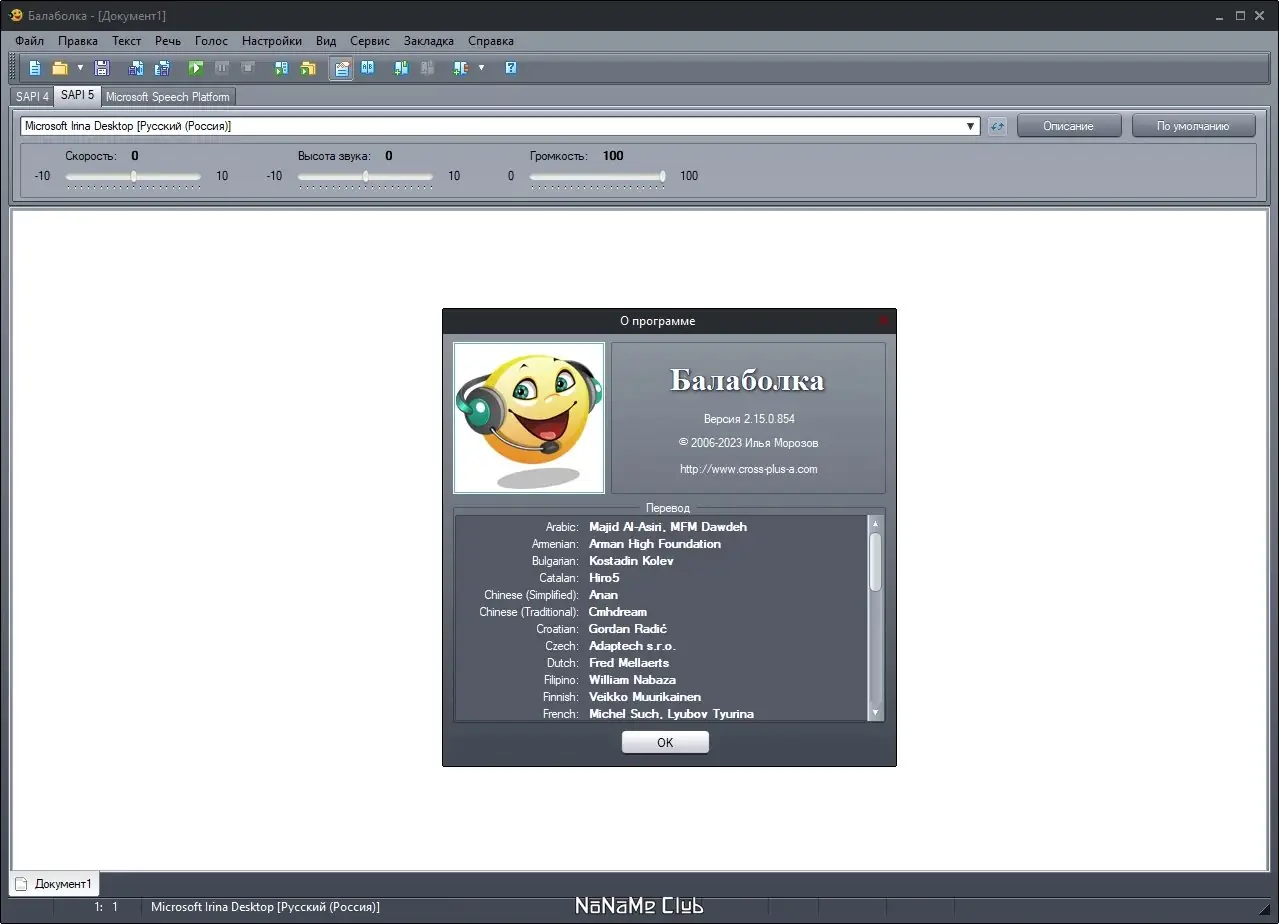
Task: Close the О программе dialog with red X
Action: pyautogui.click(x=883, y=321)
